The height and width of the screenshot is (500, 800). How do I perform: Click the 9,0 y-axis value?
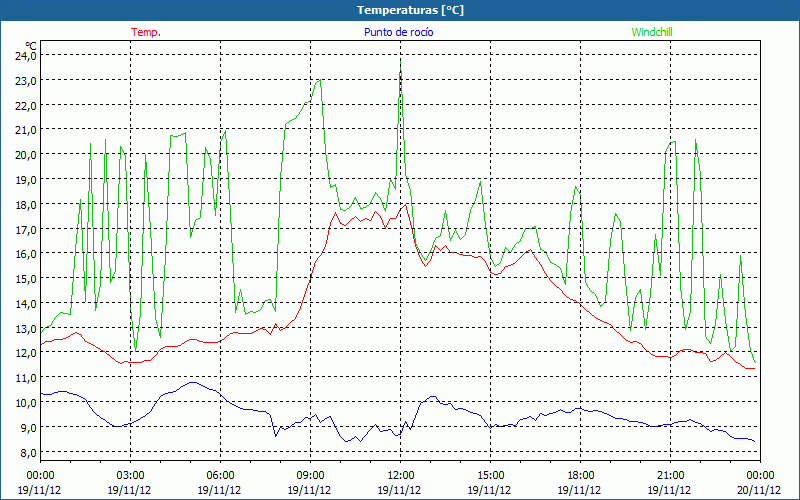point(28,428)
